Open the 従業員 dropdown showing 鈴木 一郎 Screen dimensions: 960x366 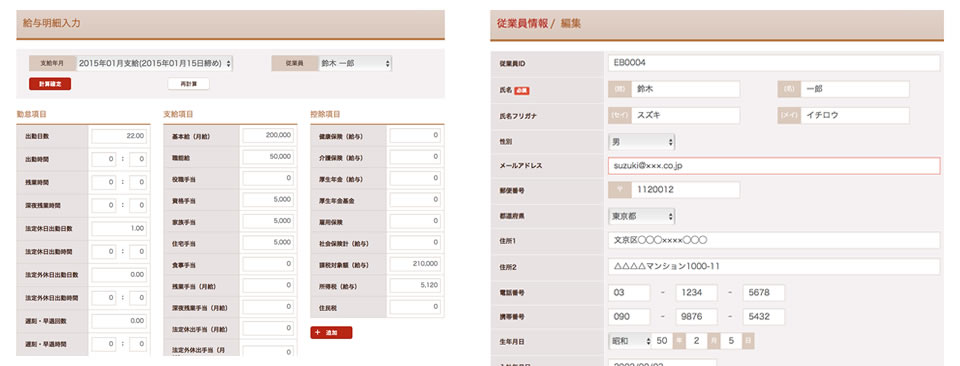[x=354, y=63]
